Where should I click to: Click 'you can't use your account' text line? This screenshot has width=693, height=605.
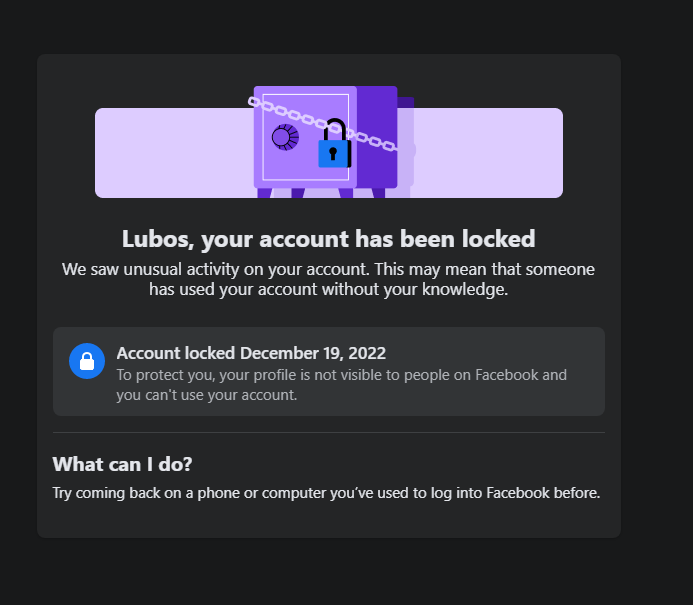pyautogui.click(x=207, y=395)
